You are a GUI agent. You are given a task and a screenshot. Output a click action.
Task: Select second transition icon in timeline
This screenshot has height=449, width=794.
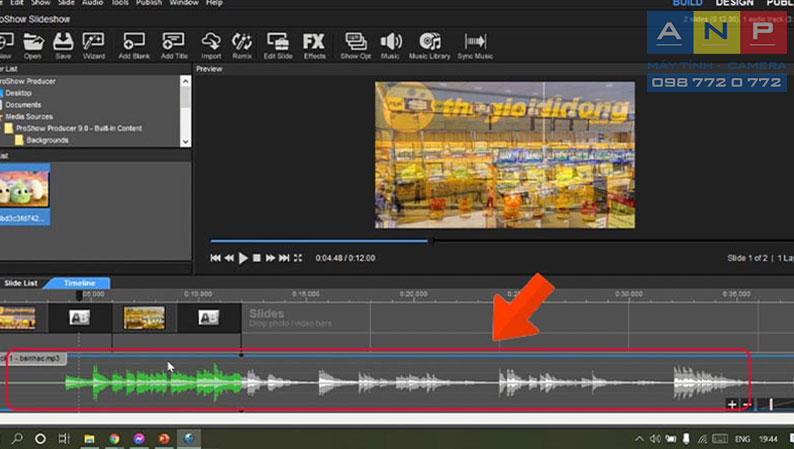[x=209, y=318]
